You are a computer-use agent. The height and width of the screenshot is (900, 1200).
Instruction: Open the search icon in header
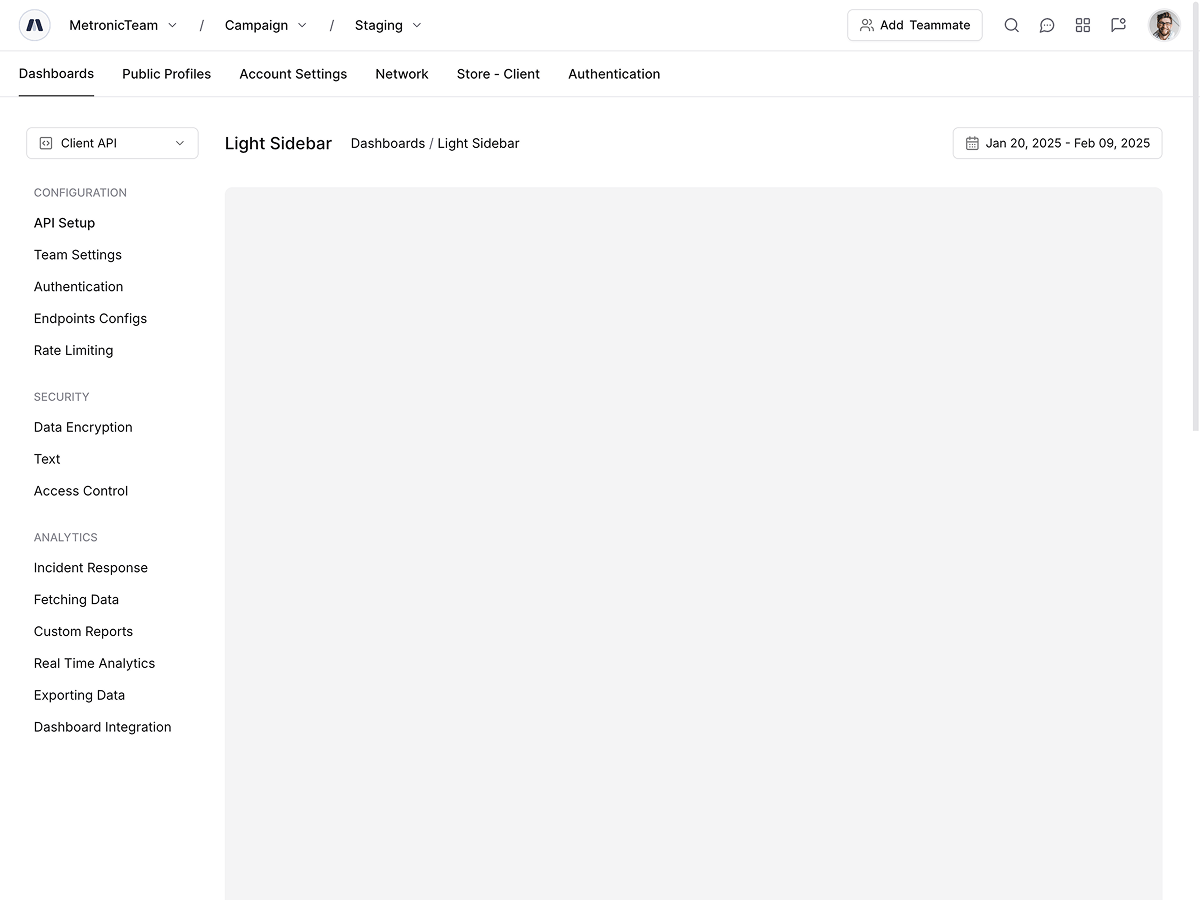(1011, 25)
